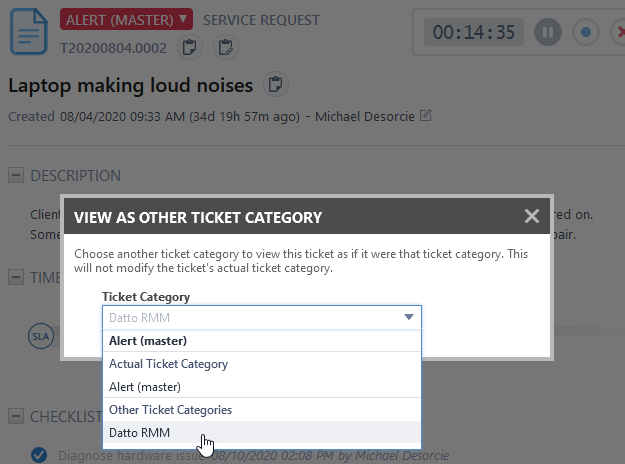Edit the ticket creator Michael Desorcie
Image resolution: width=625 pixels, height=464 pixels.
click(x=426, y=116)
